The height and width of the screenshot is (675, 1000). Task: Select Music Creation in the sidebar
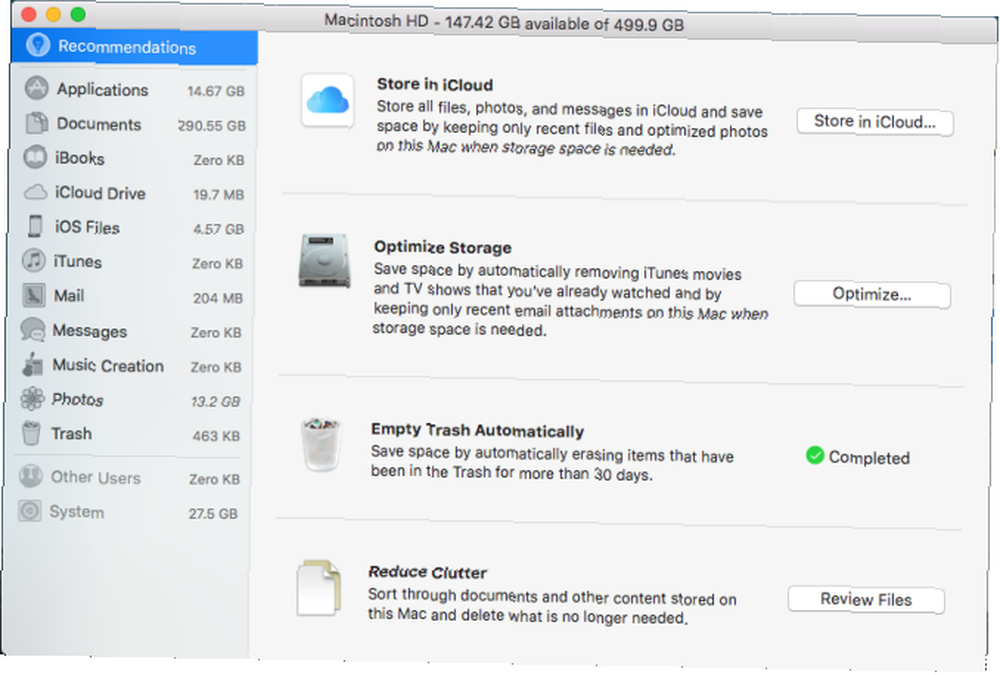point(129,366)
